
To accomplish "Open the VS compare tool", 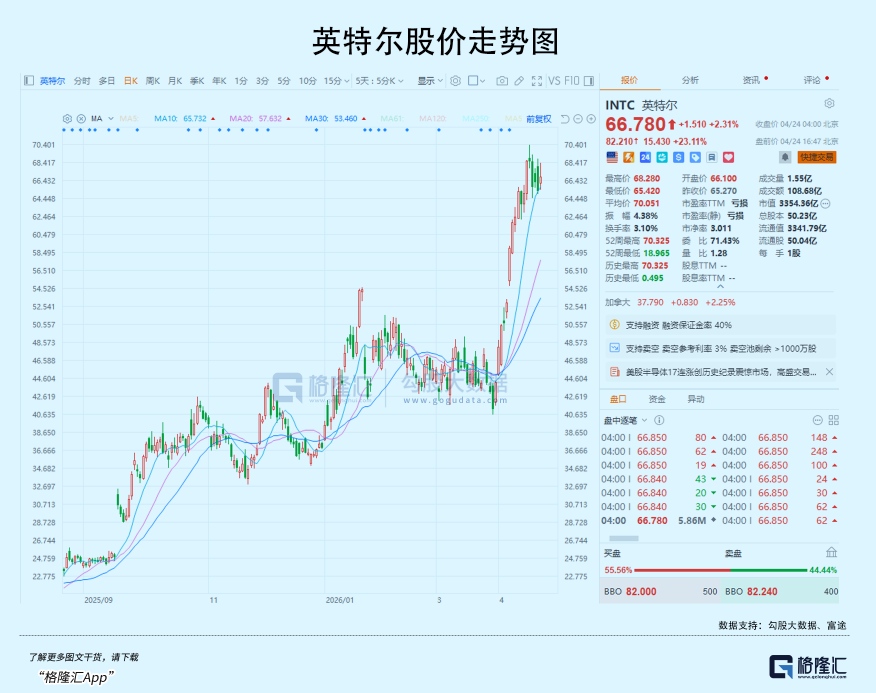I will click(554, 81).
